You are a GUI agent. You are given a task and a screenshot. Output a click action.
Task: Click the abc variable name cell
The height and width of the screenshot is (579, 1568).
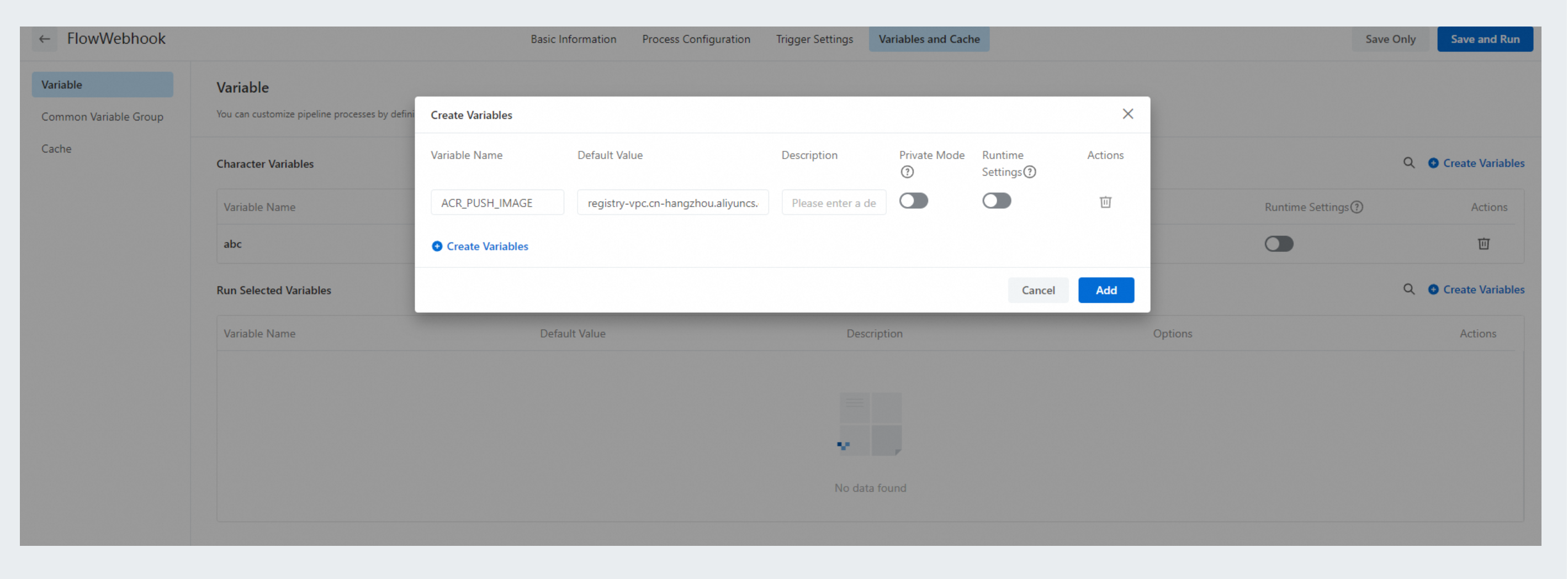[x=232, y=244]
